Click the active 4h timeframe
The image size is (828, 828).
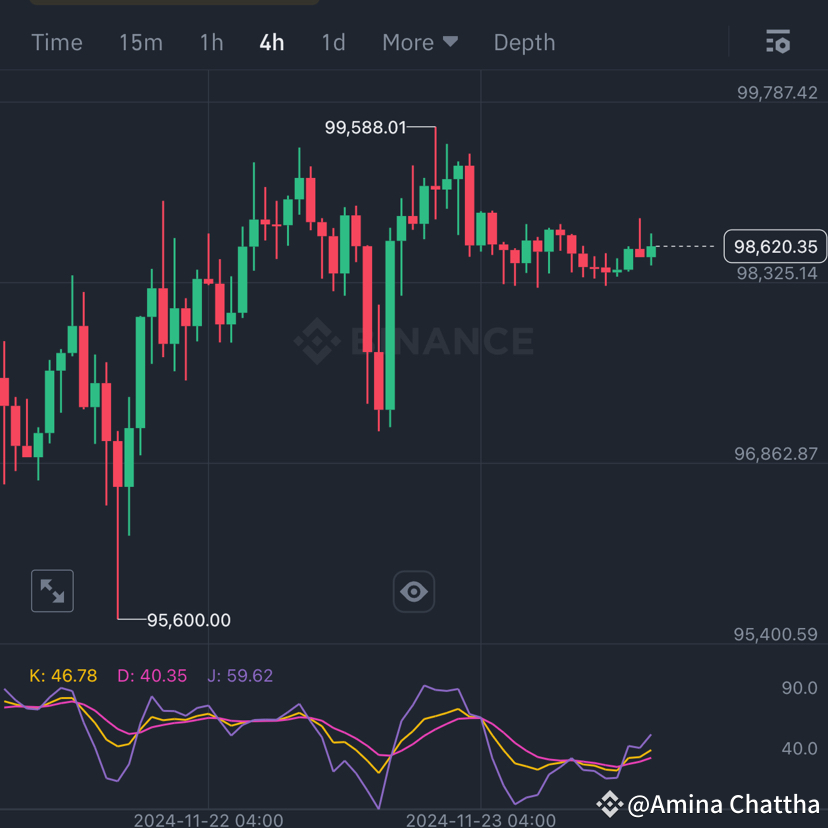(271, 42)
